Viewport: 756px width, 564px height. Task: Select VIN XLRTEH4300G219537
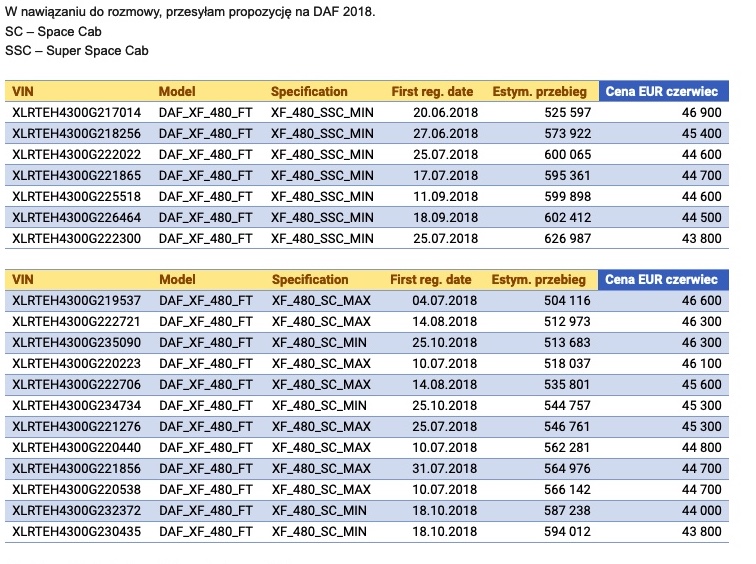[x=77, y=301]
